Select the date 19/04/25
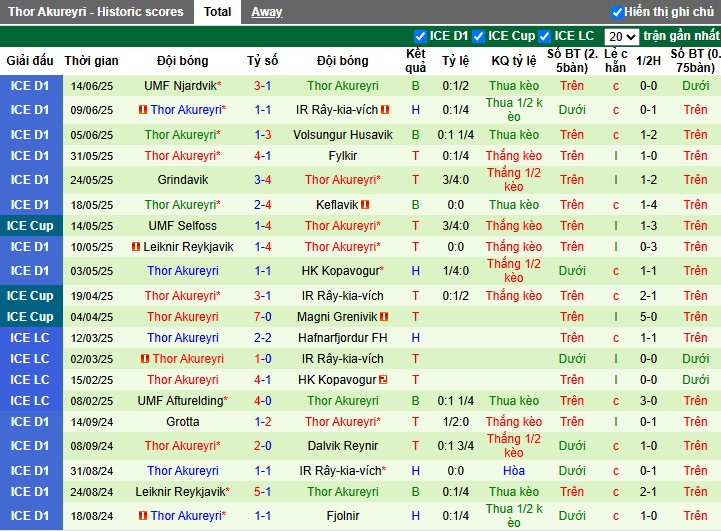 (x=92, y=296)
